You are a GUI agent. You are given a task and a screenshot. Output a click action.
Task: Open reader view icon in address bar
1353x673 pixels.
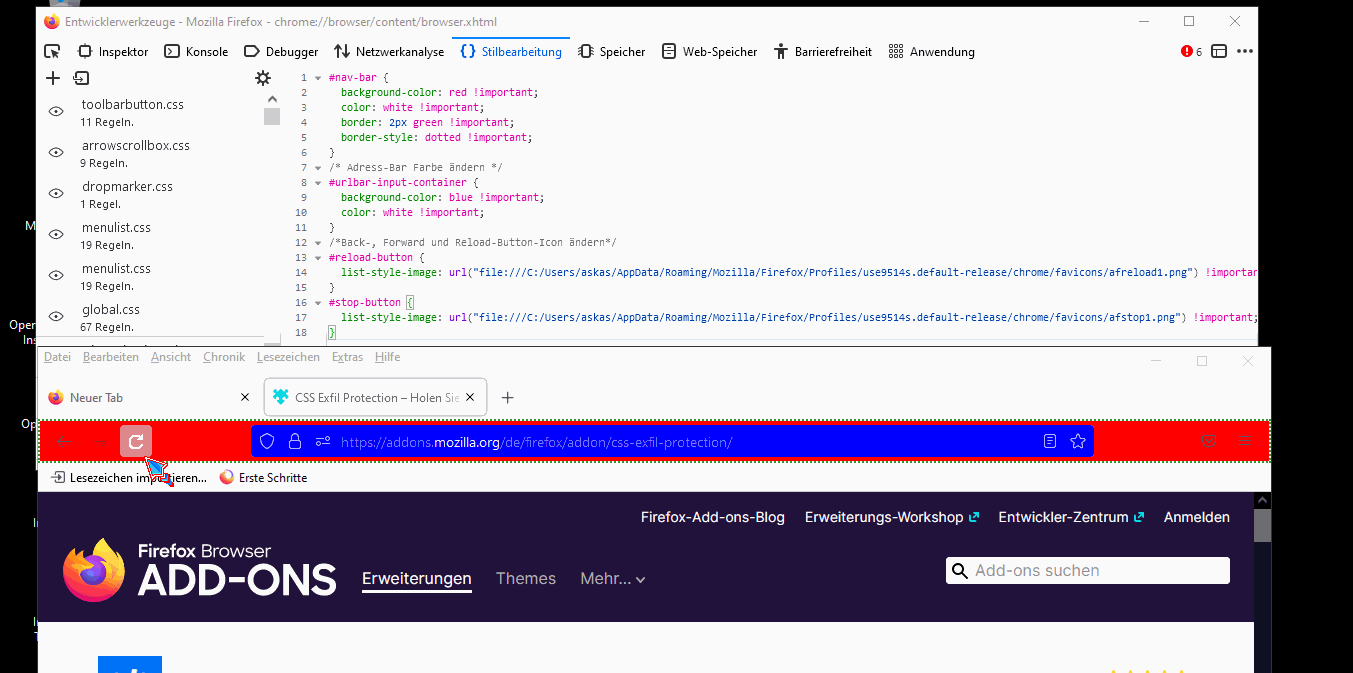1050,441
